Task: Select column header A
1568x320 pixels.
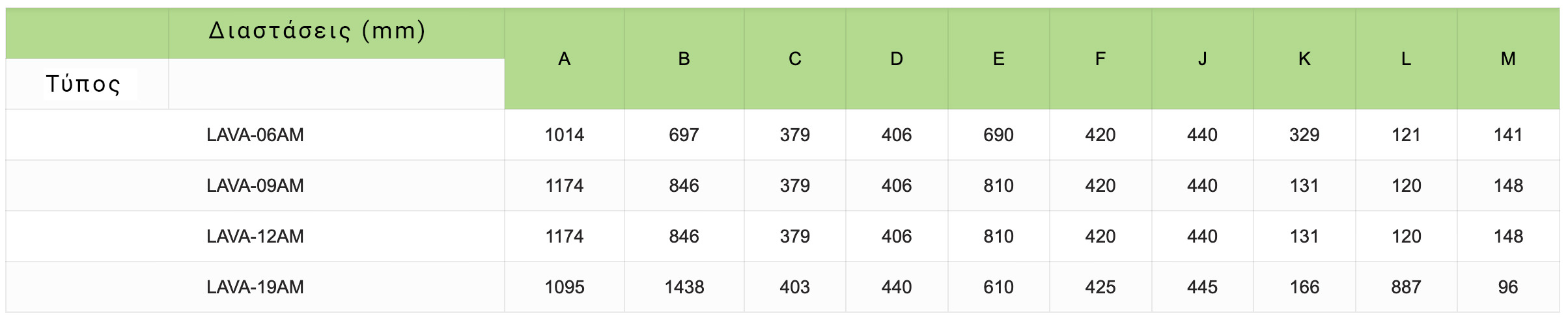Action: point(564,59)
